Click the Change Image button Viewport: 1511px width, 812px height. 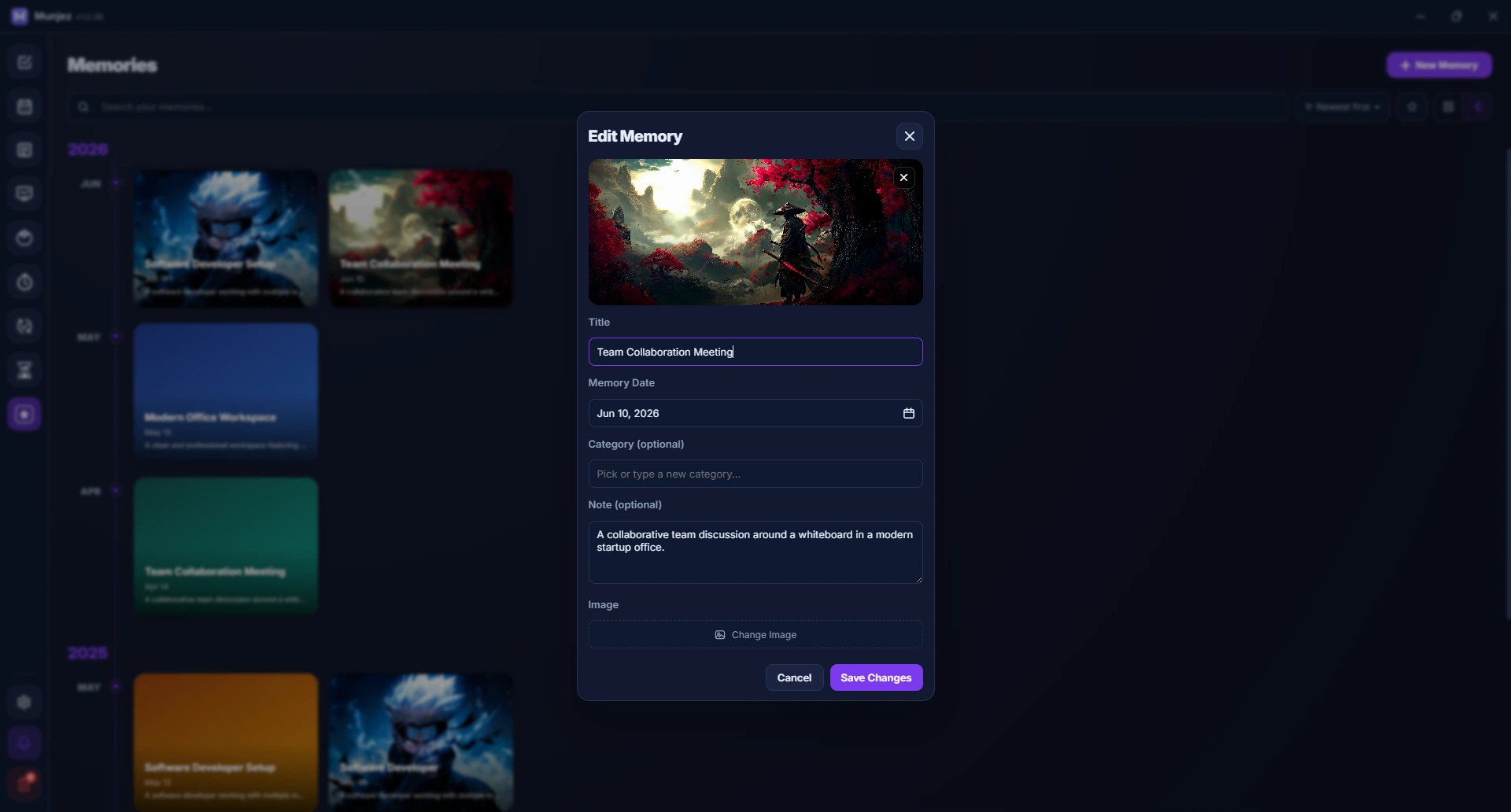755,635
